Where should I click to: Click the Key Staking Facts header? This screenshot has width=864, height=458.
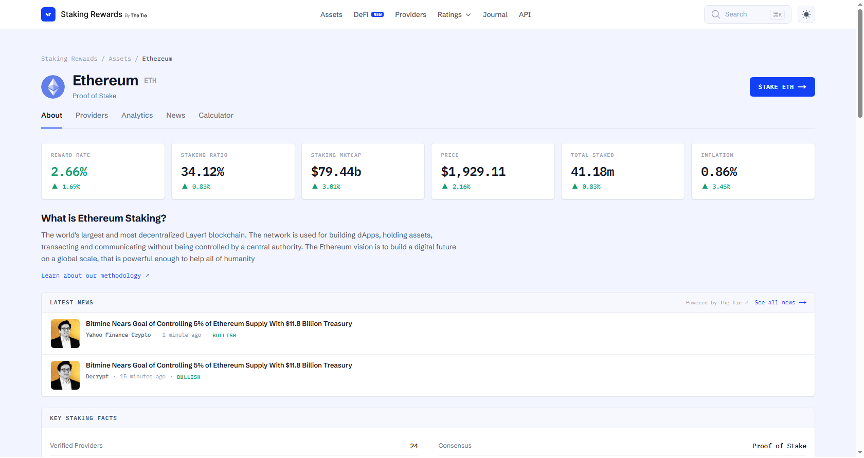pyautogui.click(x=83, y=418)
